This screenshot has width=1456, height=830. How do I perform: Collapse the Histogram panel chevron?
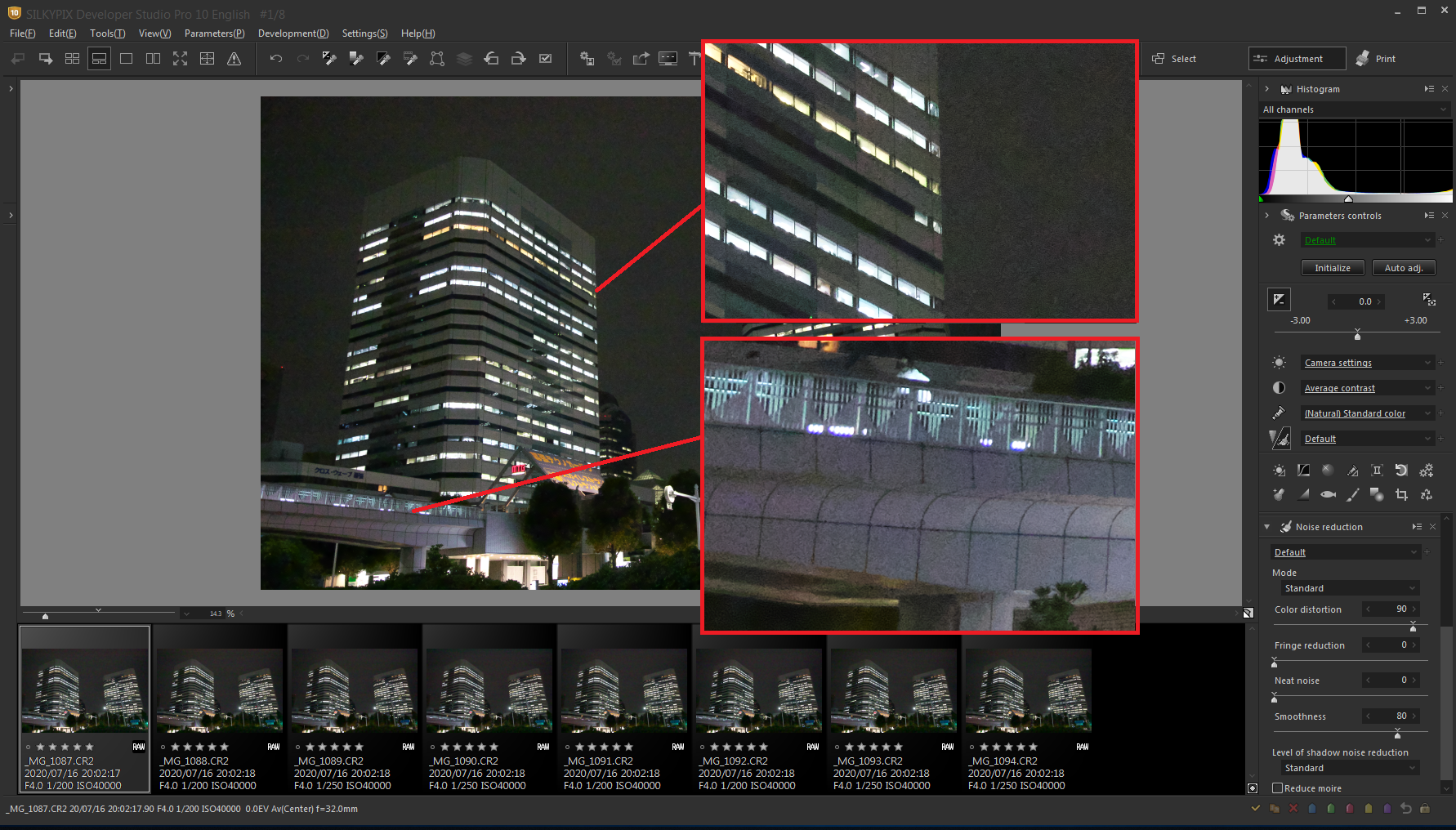click(1266, 89)
